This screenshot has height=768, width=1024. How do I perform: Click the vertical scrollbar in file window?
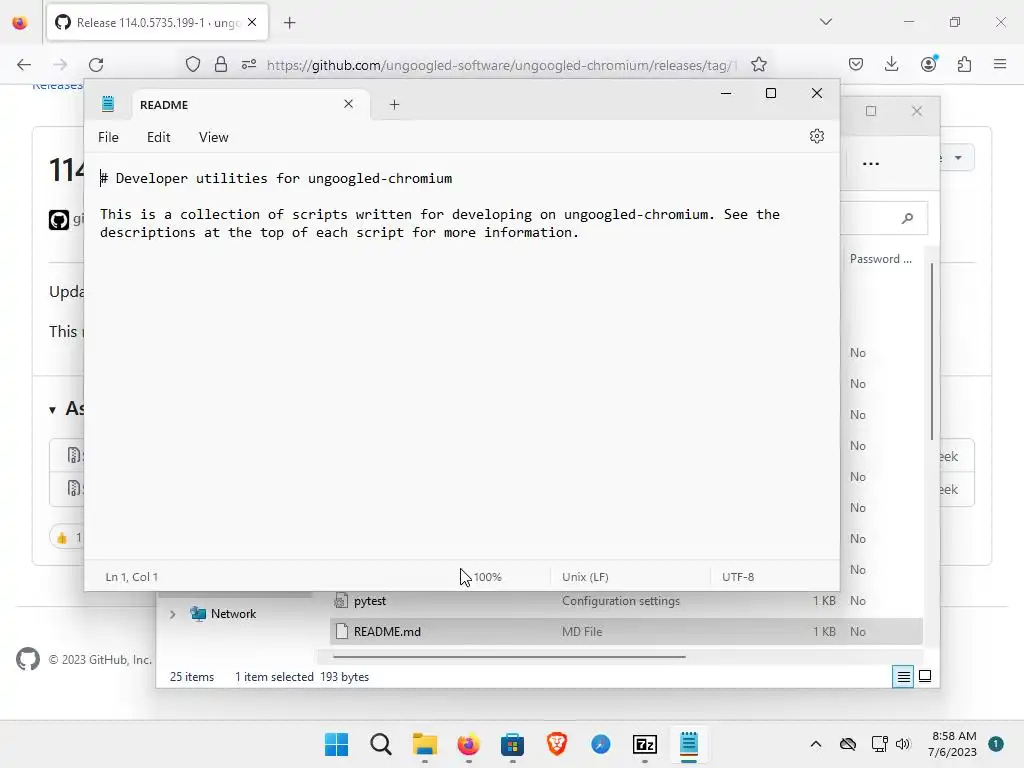click(931, 351)
